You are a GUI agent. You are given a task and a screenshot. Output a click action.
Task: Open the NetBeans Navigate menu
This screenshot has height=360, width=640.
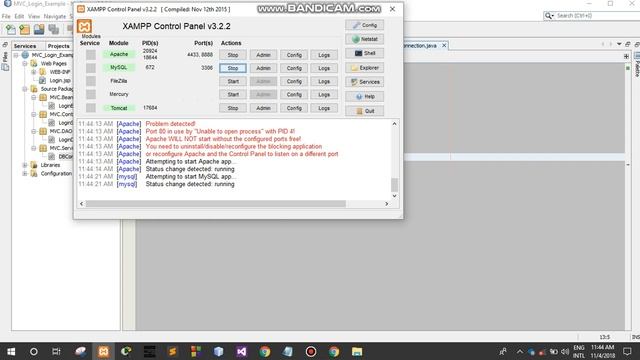[x=55, y=16]
